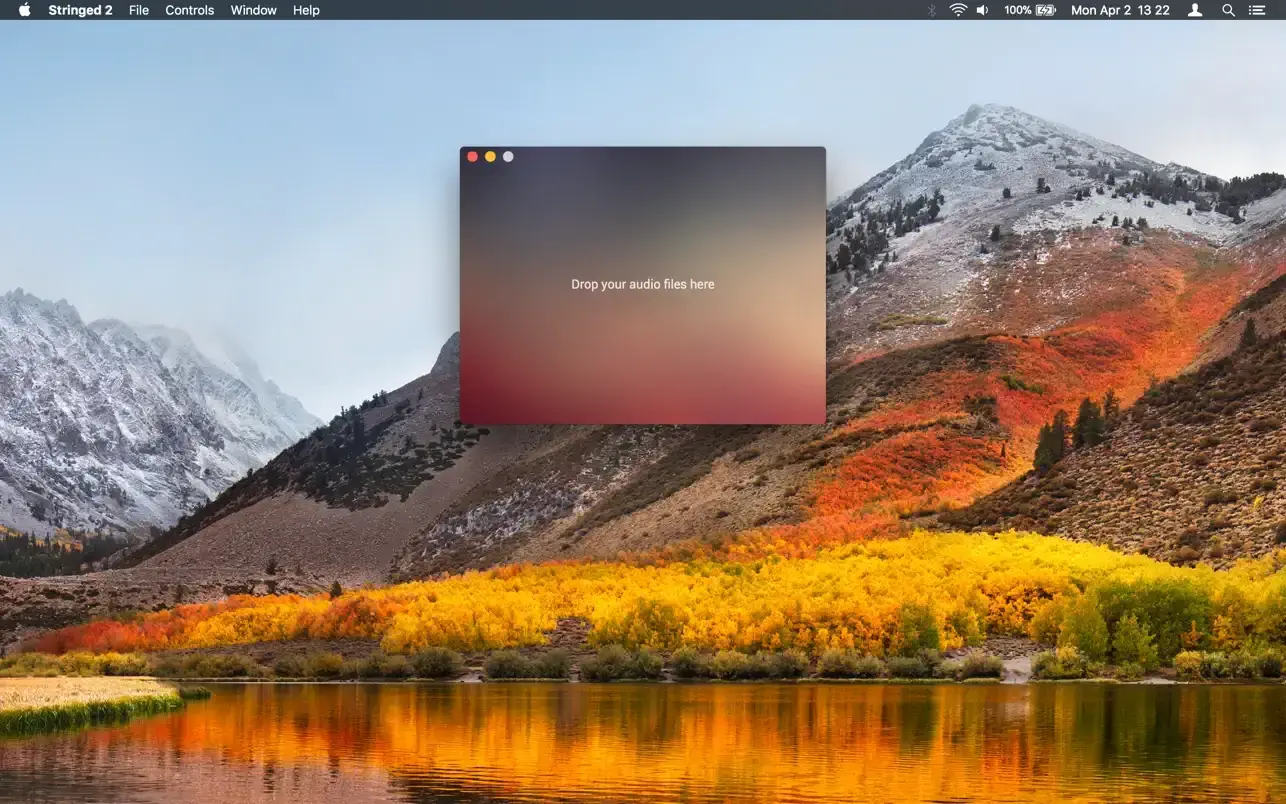The height and width of the screenshot is (804, 1286).
Task: Click the volume speaker icon
Action: pos(982,10)
